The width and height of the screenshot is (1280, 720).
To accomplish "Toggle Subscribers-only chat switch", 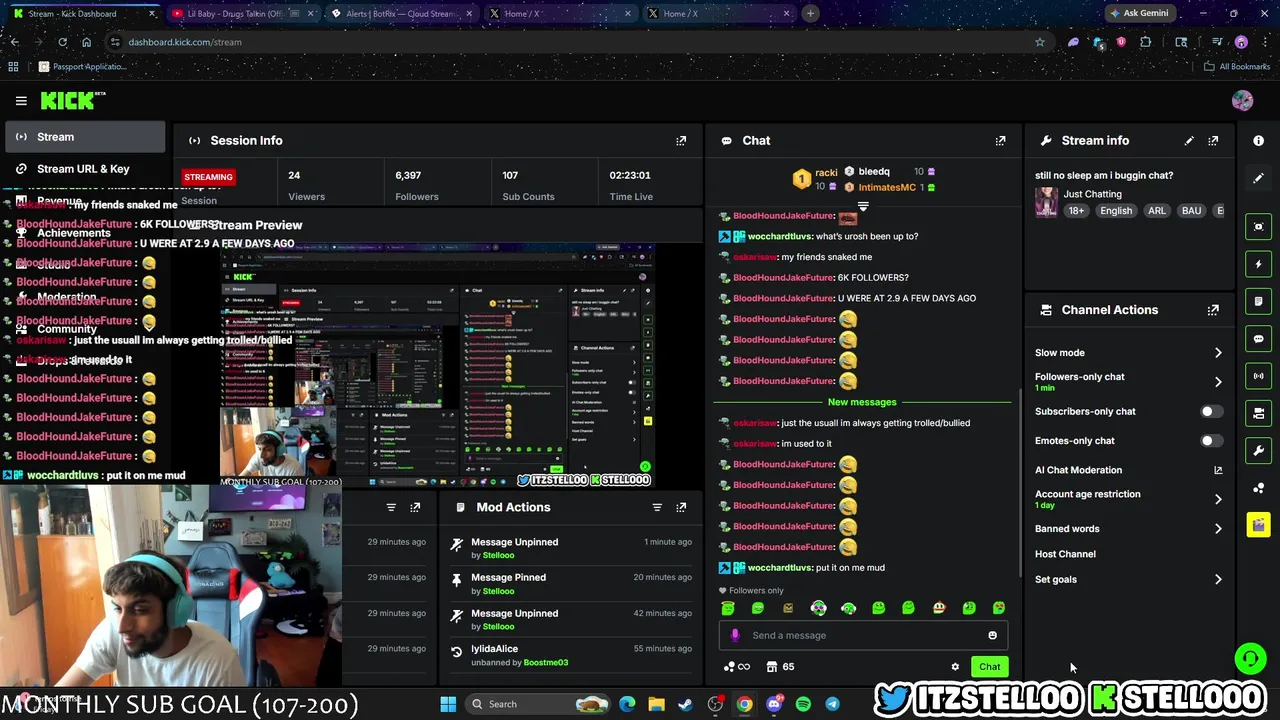I will click(x=1211, y=412).
